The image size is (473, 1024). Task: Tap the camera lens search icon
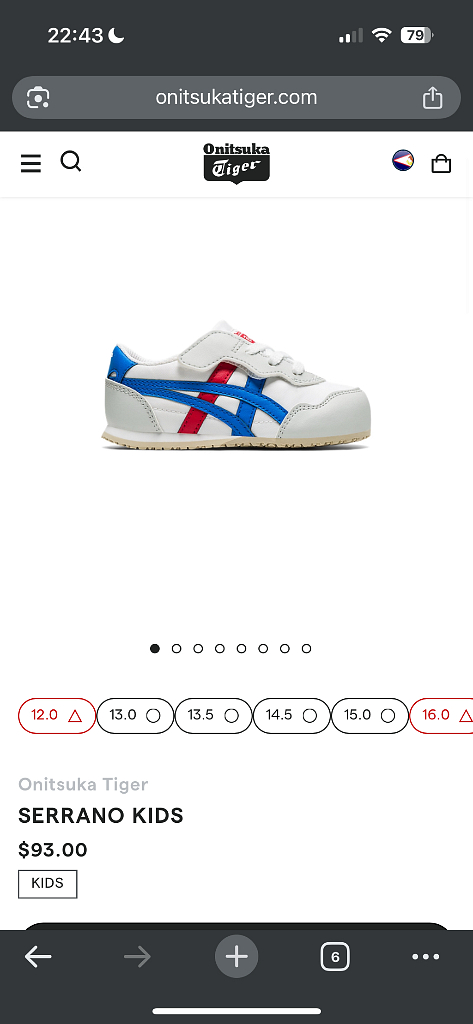[x=38, y=98]
